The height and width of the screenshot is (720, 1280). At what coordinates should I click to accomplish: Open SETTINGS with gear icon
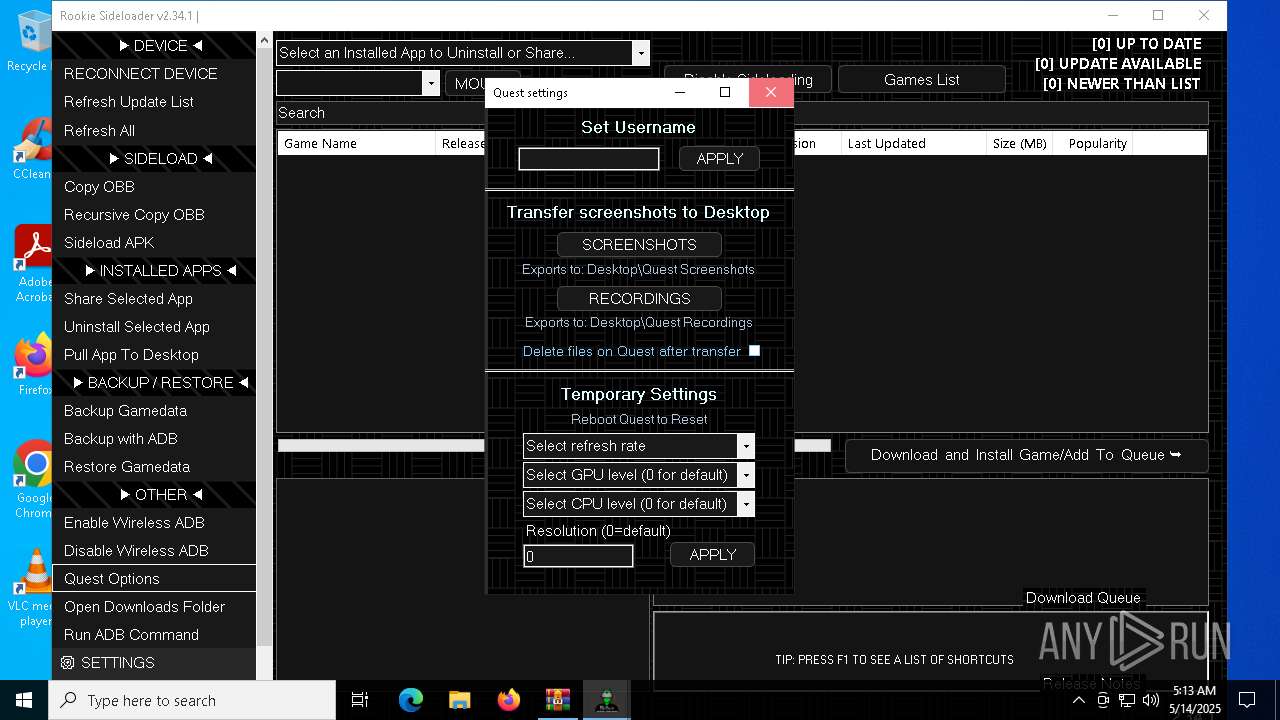[x=154, y=663]
